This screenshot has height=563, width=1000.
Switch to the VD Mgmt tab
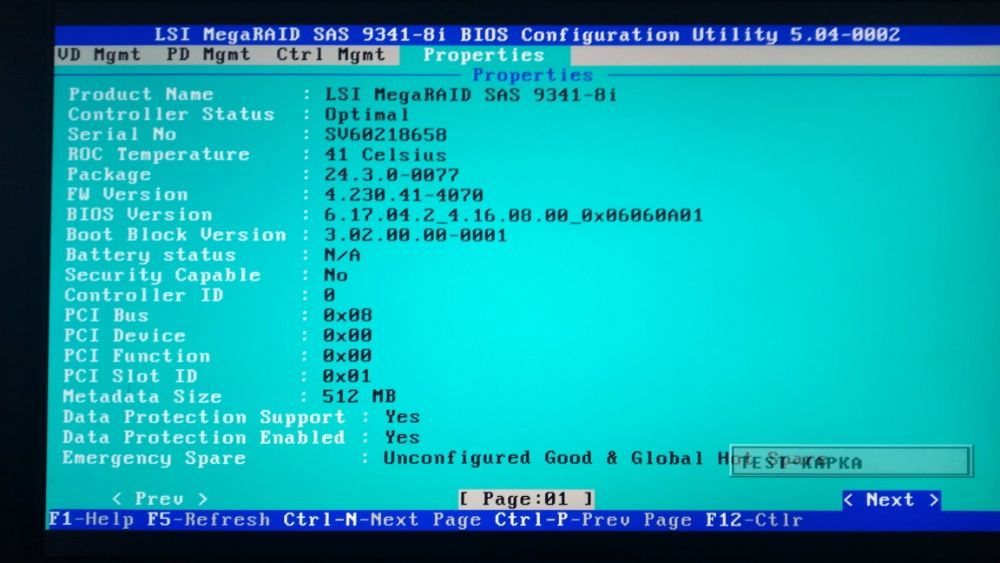99,55
